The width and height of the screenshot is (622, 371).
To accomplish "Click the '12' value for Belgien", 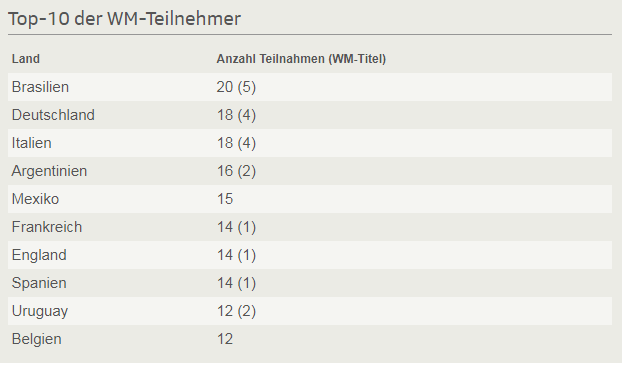I will click(x=225, y=339).
